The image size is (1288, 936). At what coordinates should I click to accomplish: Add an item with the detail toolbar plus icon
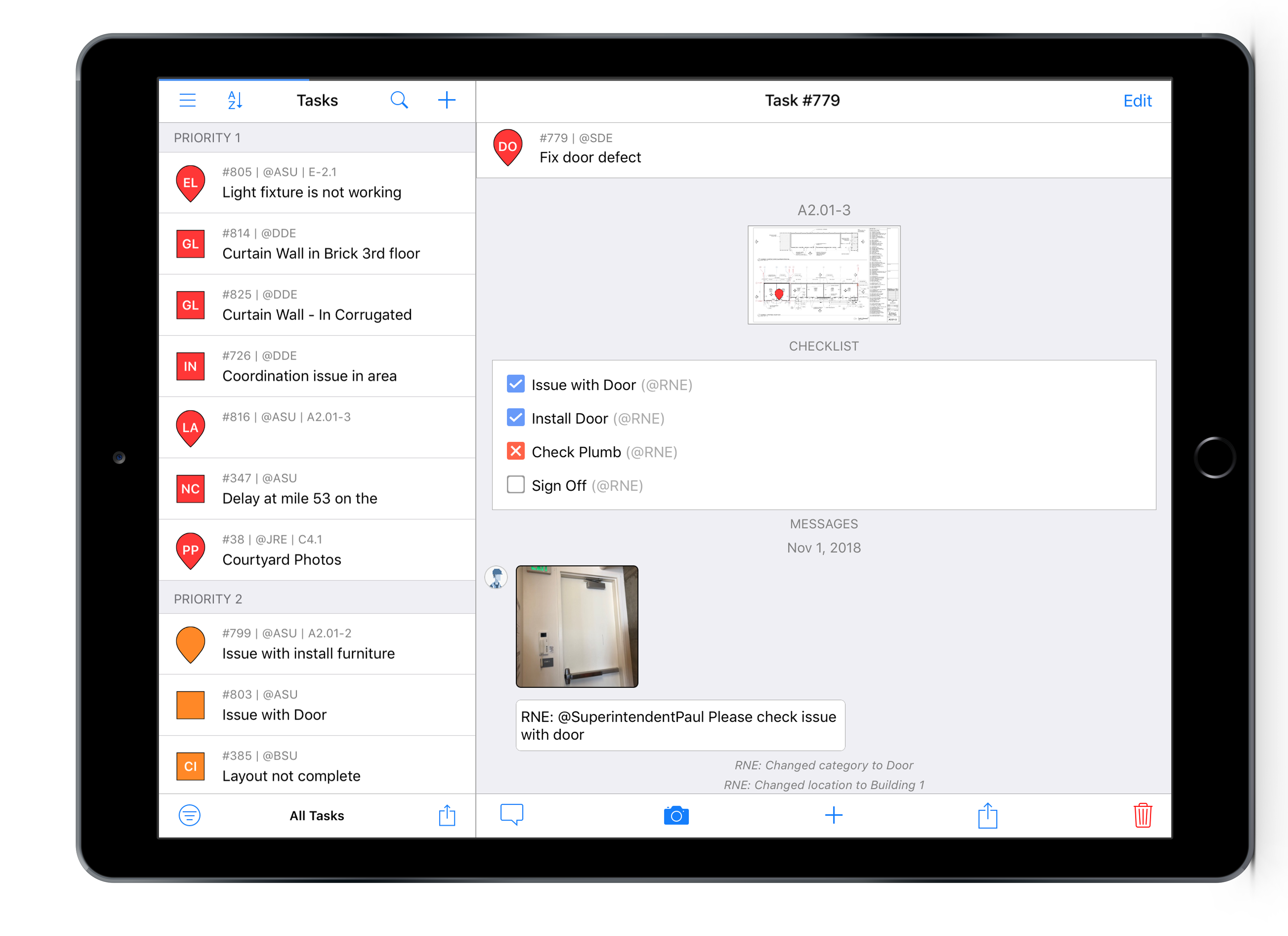coord(833,816)
